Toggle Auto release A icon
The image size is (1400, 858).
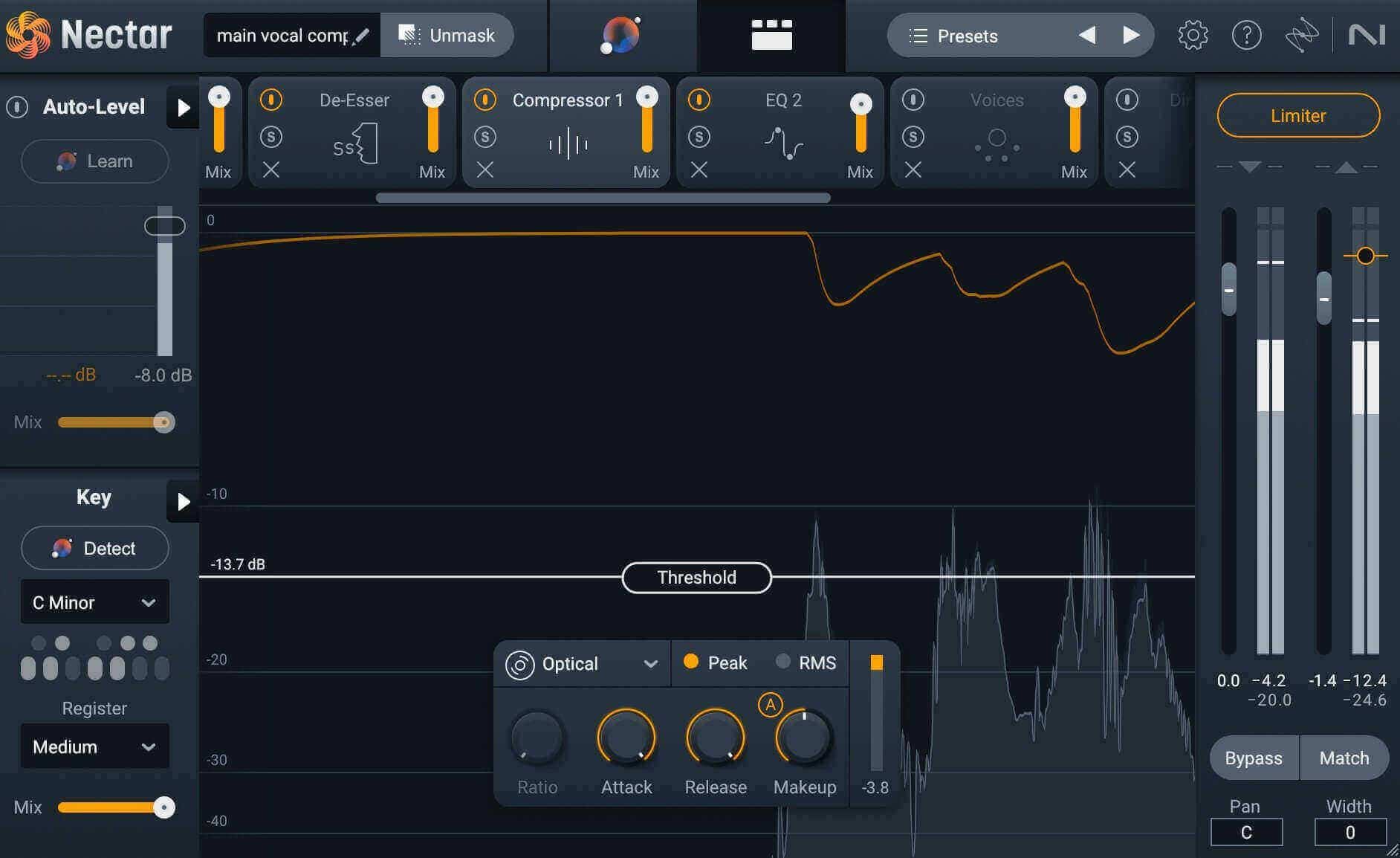[x=770, y=704]
